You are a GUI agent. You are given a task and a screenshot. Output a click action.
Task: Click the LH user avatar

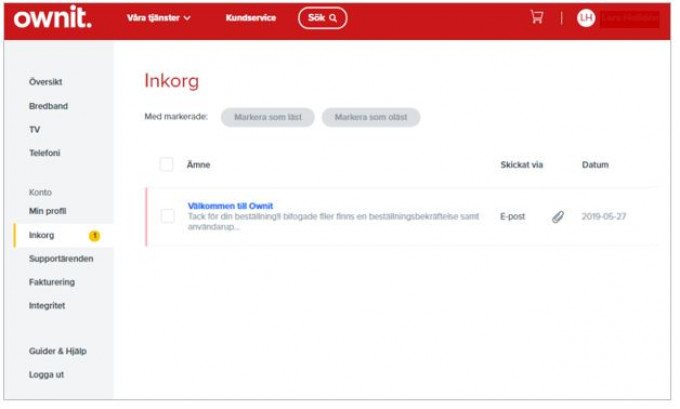coord(585,18)
